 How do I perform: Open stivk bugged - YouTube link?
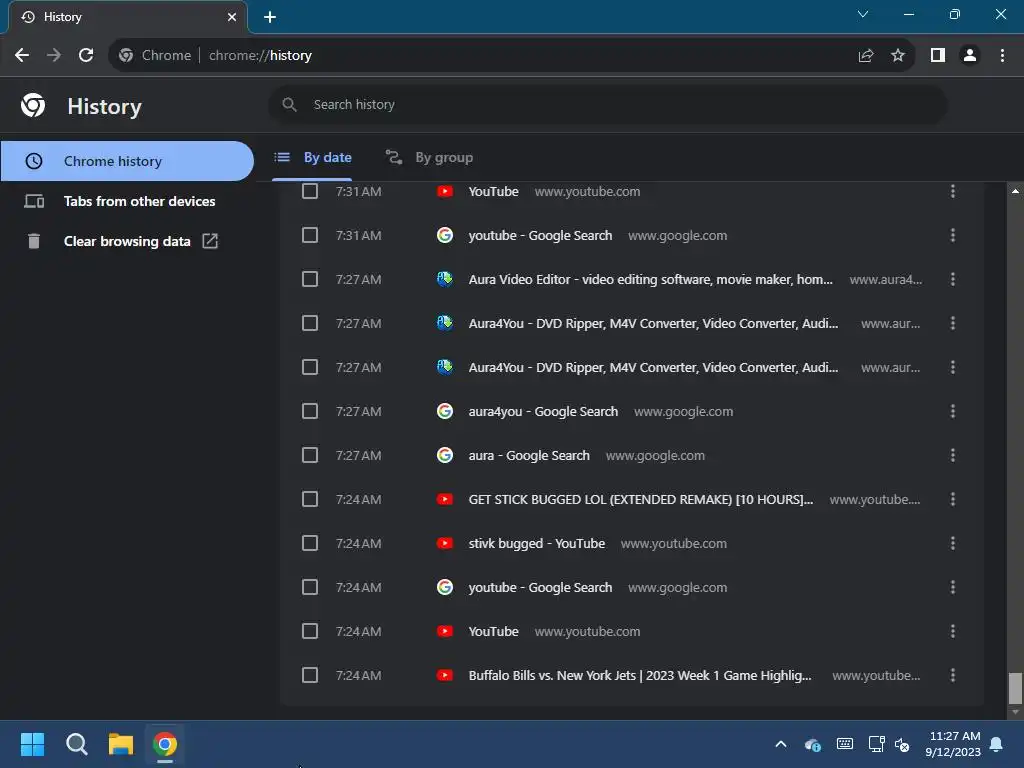click(x=536, y=543)
